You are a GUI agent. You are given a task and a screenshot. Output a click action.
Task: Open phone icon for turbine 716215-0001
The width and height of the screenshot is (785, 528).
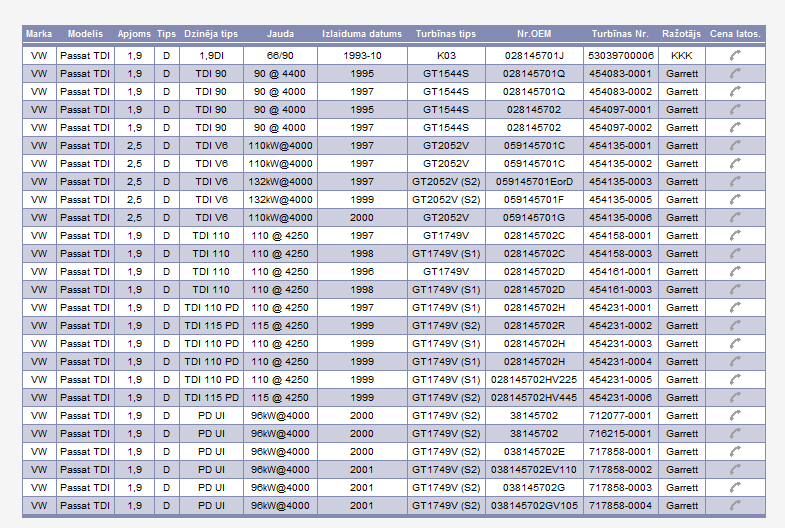735,434
